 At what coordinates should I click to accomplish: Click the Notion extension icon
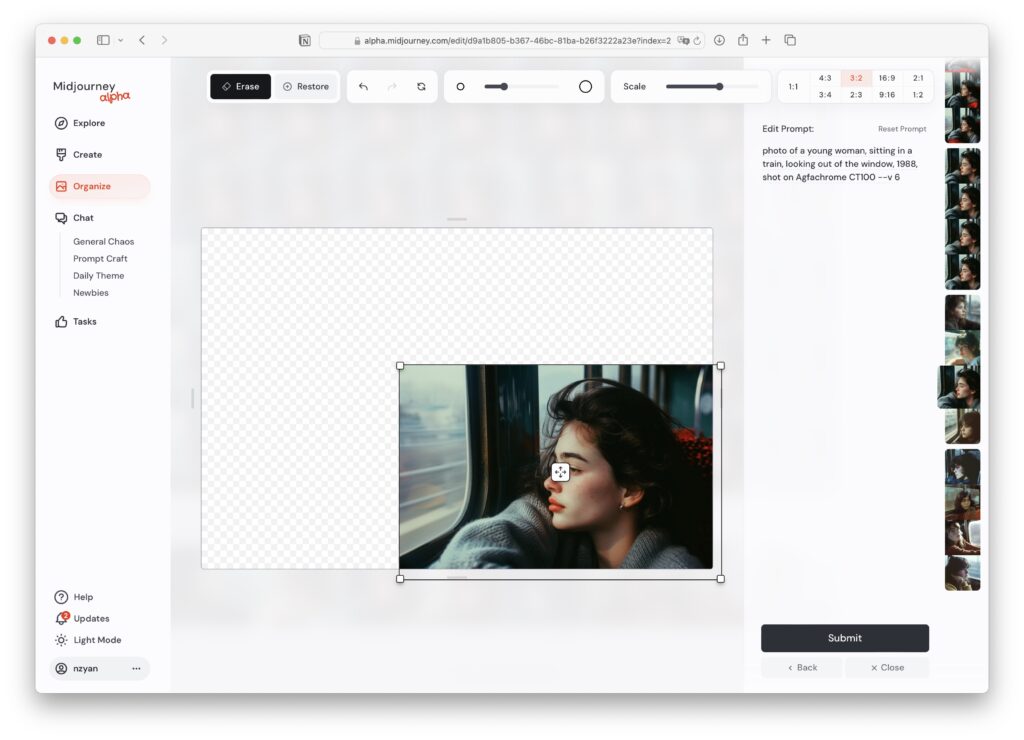point(304,40)
